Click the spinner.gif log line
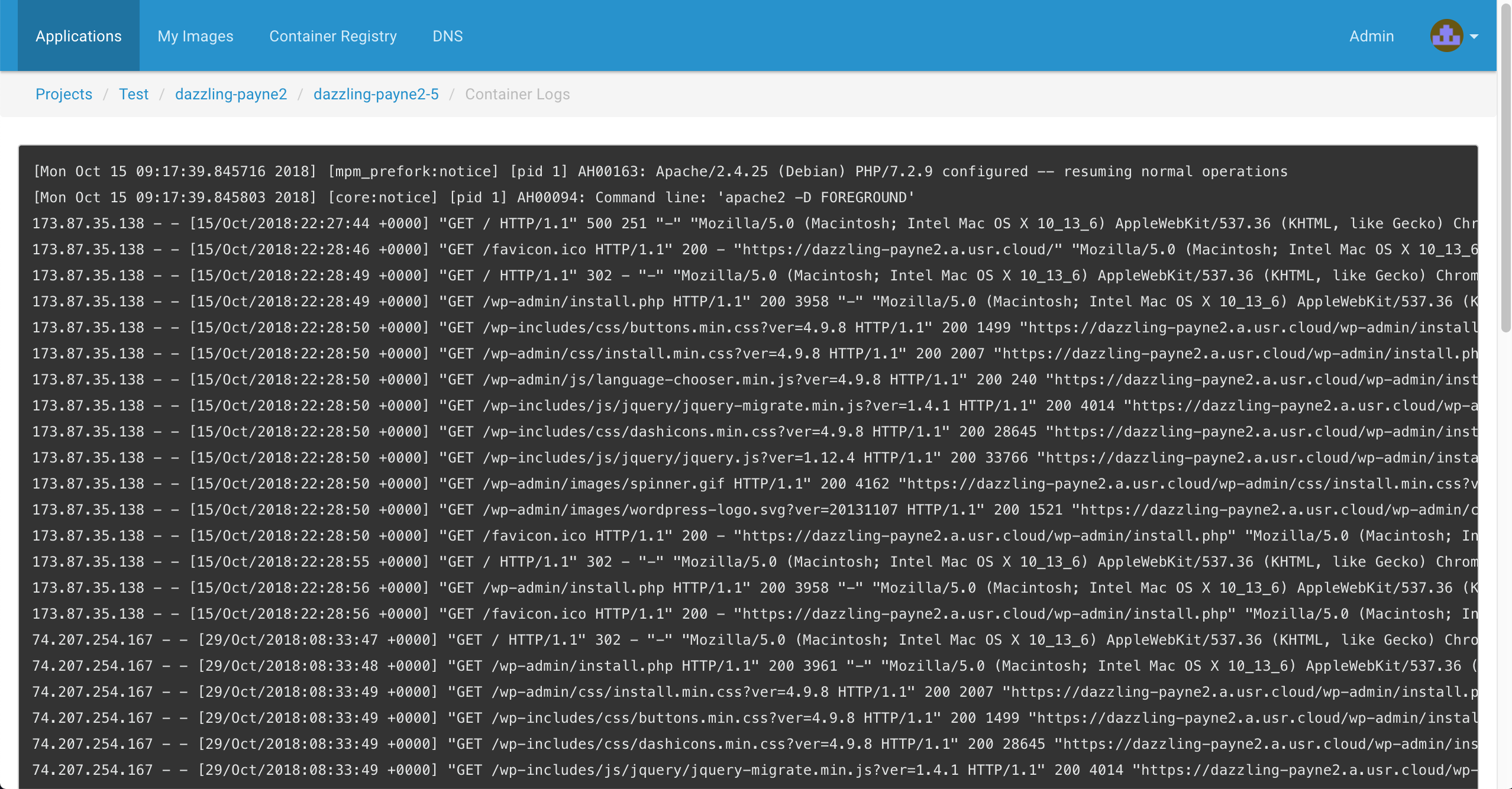This screenshot has width=1512, height=789. pyautogui.click(x=755, y=484)
